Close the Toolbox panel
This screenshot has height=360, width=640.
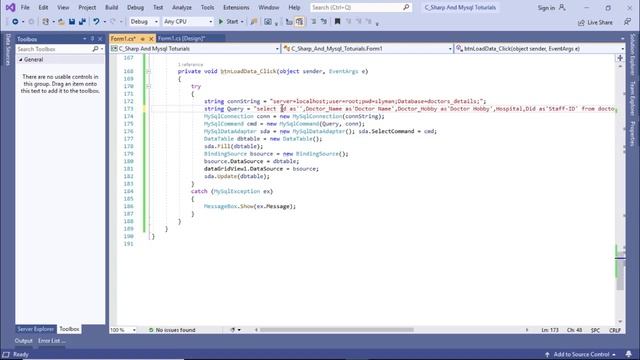pos(100,39)
